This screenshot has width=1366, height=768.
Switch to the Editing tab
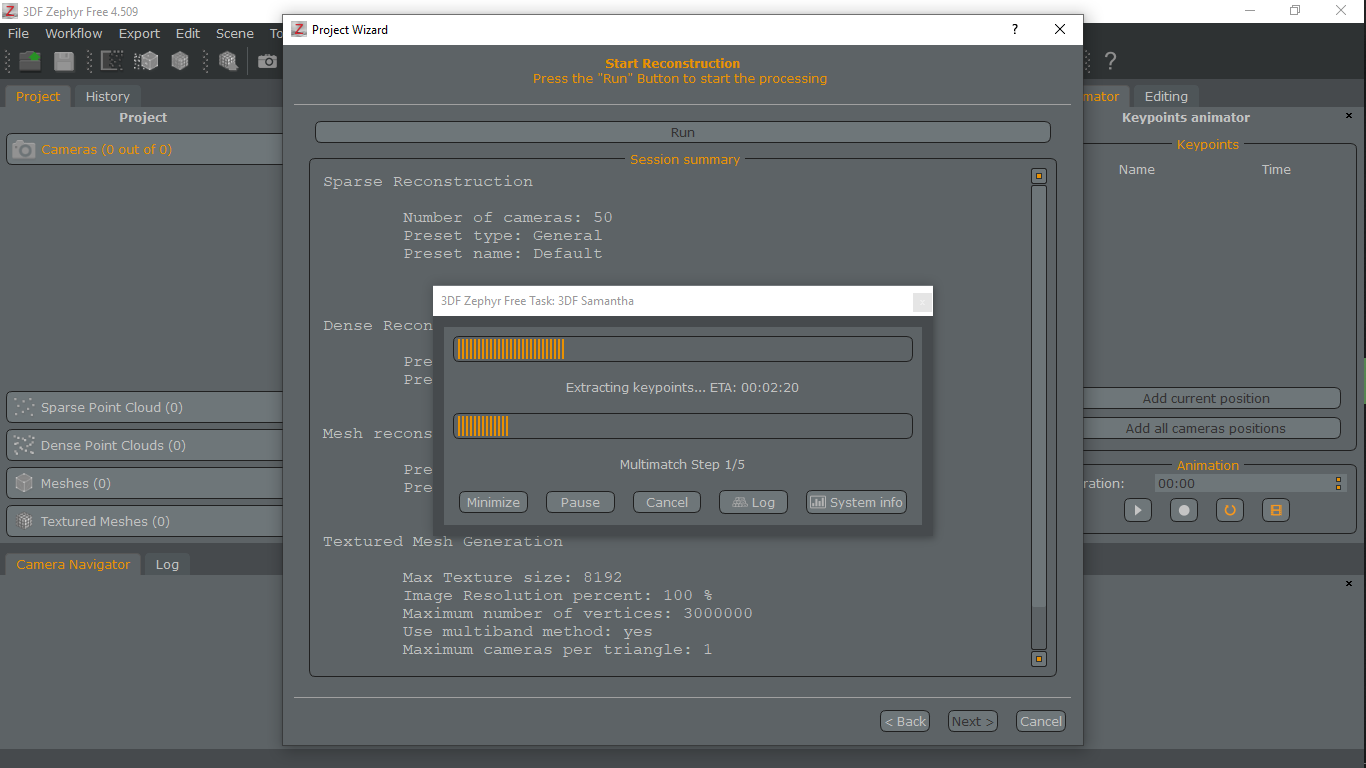tap(1166, 96)
